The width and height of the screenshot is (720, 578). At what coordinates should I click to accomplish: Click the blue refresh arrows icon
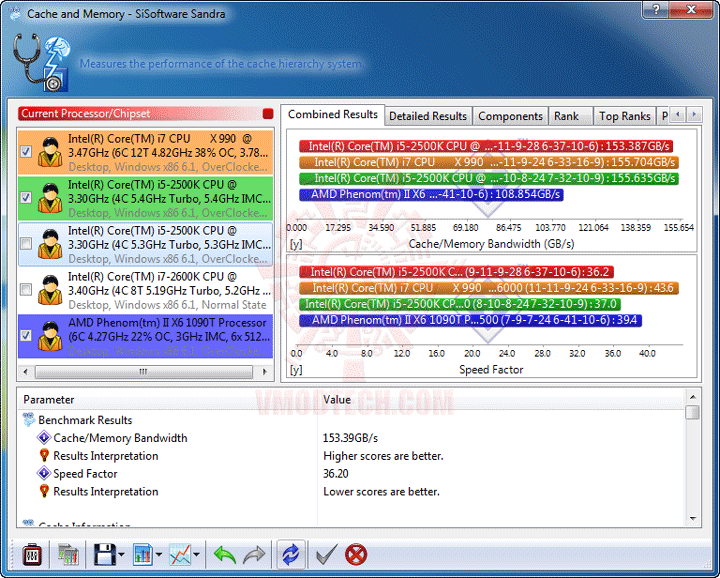291,555
